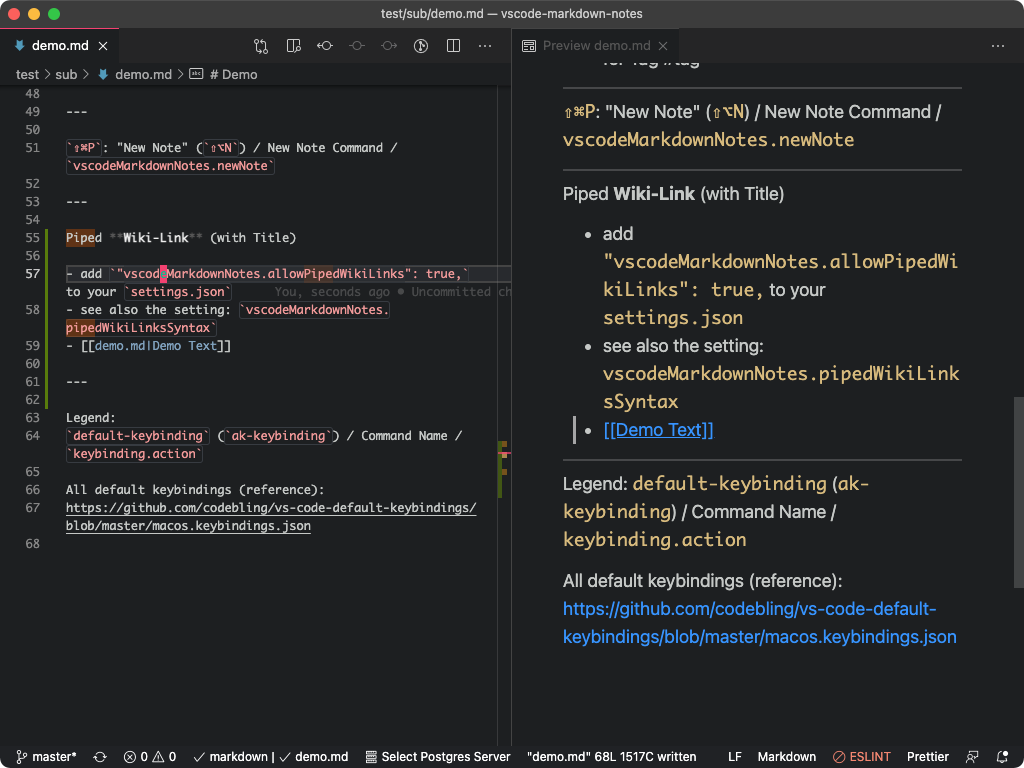The width and height of the screenshot is (1024, 768).
Task: Open Markdown language mode selector
Action: point(786,757)
